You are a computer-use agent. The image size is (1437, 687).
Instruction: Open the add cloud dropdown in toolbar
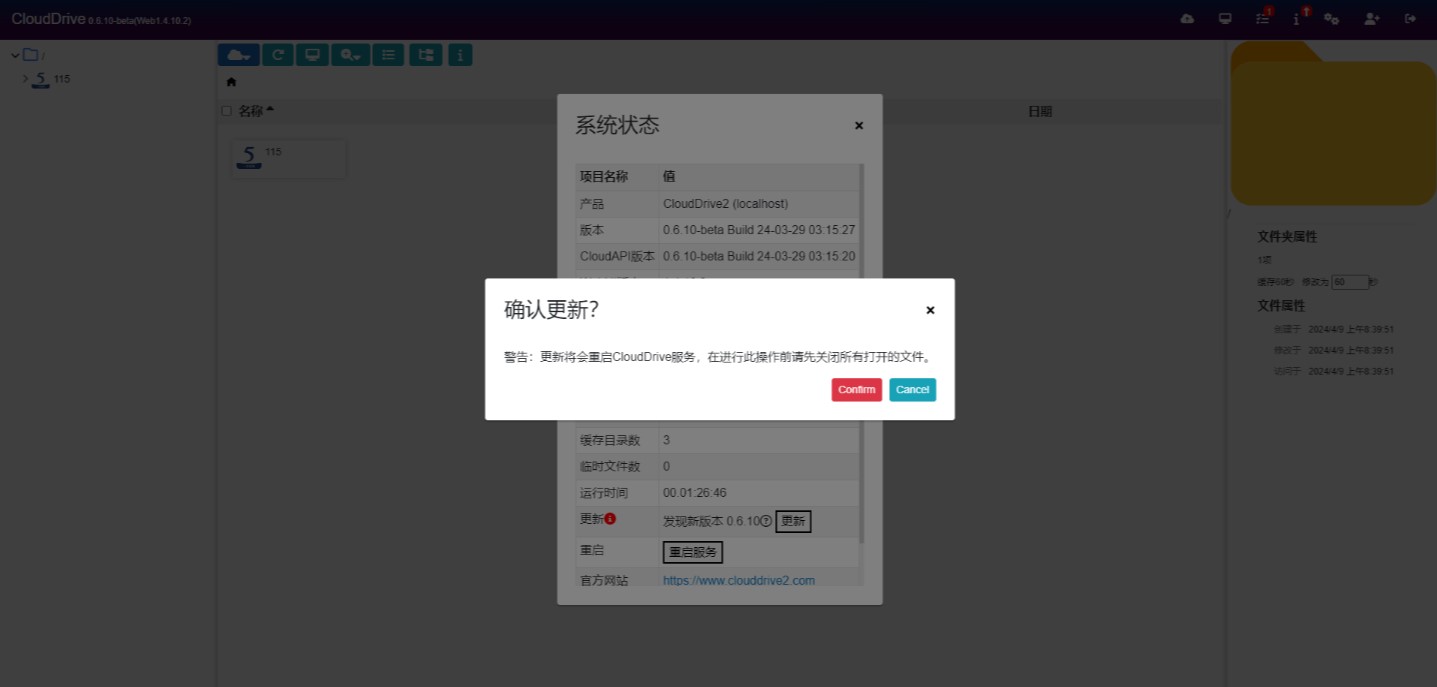(x=239, y=55)
